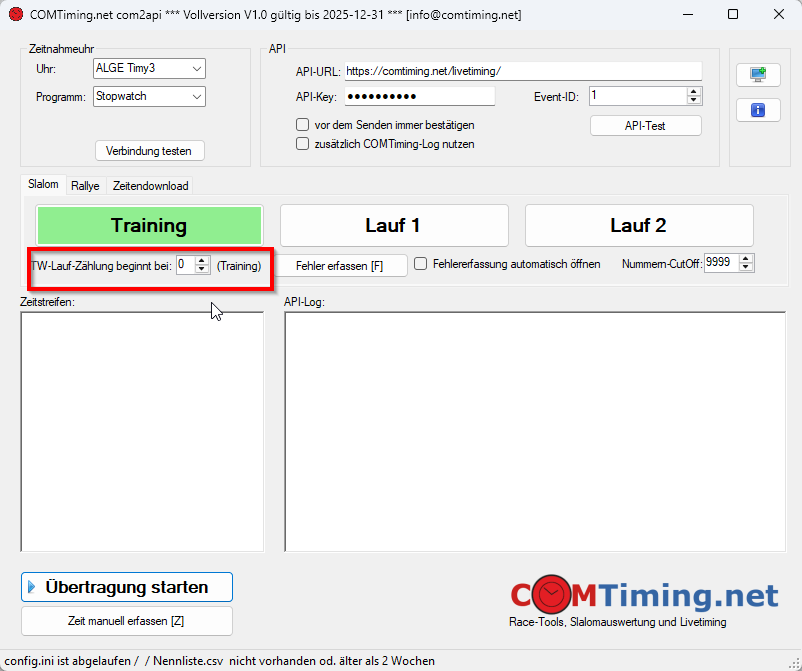The height and width of the screenshot is (671, 802).
Task: Decrement the TW-Lauf-Zählung start value
Action: pyautogui.click(x=202, y=269)
